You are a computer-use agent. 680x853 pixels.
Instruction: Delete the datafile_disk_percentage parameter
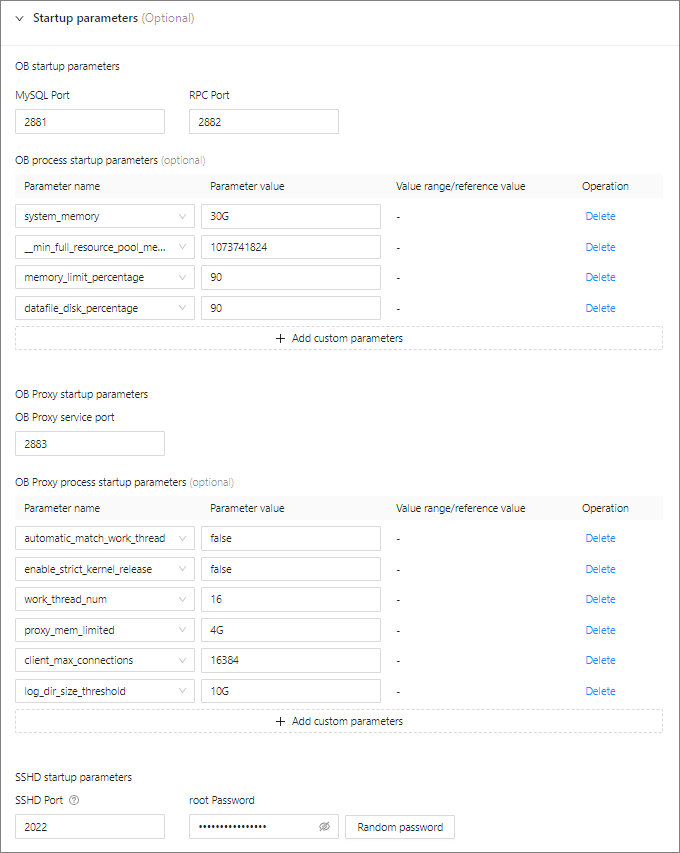click(x=600, y=308)
